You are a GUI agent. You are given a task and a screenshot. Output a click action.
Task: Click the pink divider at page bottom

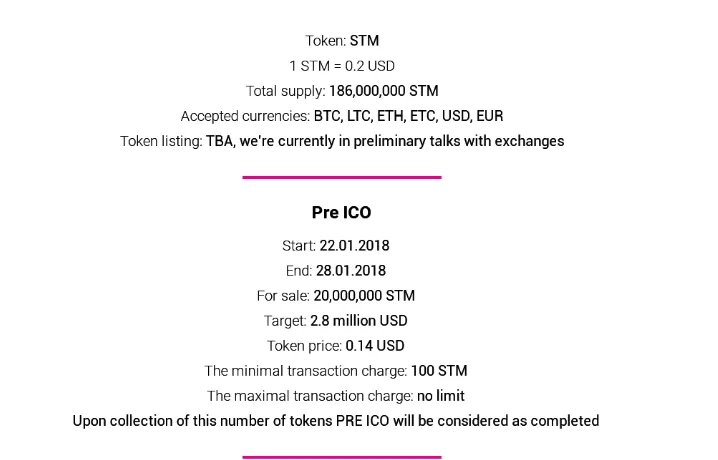click(342, 457)
